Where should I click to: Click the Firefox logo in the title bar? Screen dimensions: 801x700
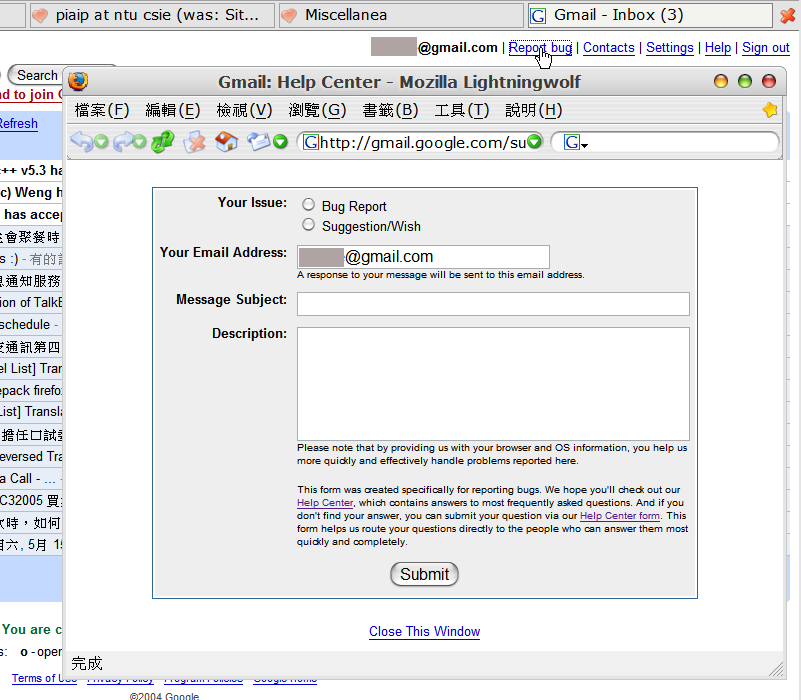pyautogui.click(x=78, y=81)
